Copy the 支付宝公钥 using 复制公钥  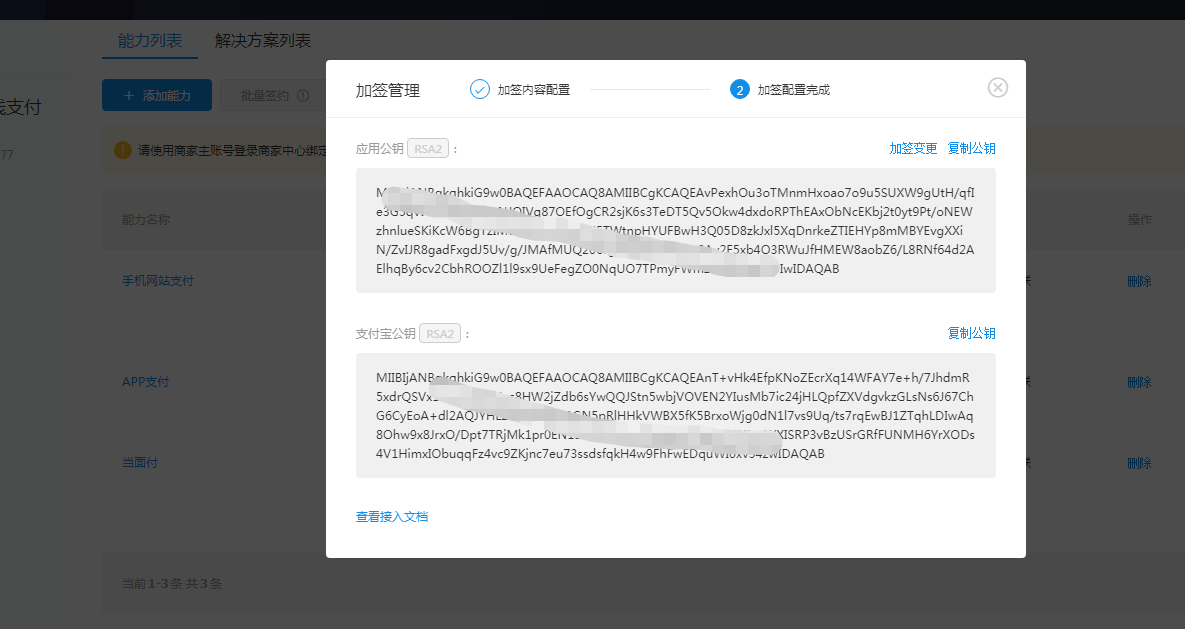[971, 333]
